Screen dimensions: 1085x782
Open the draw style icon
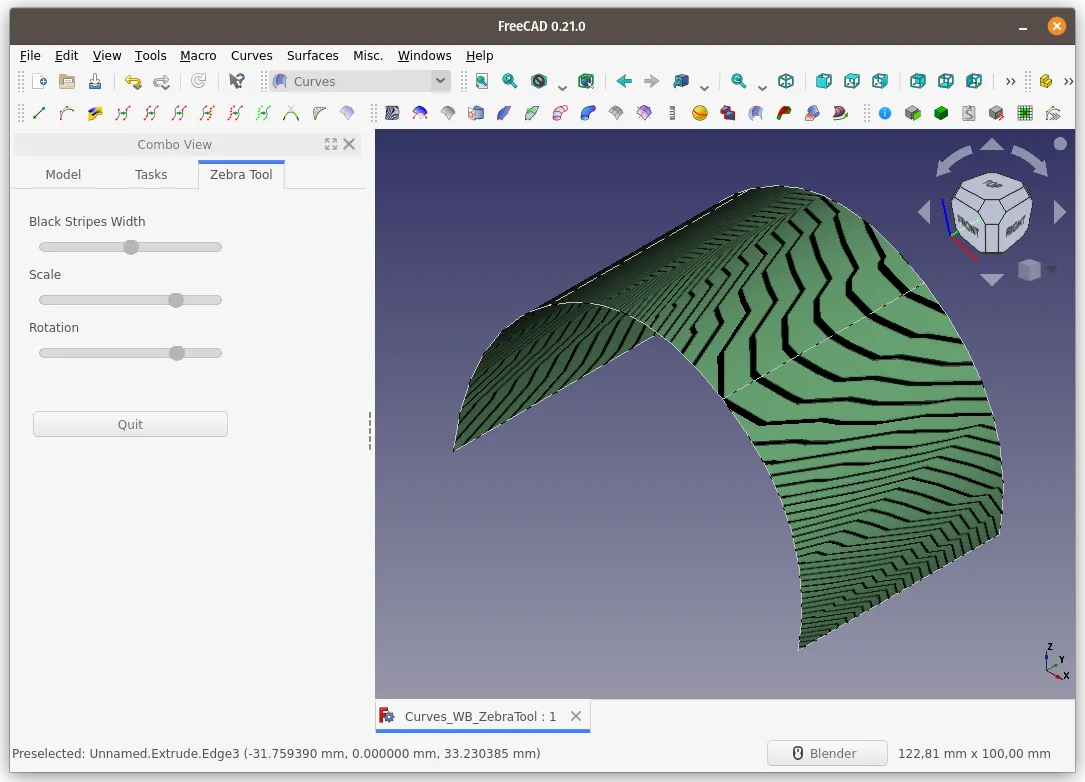[539, 82]
